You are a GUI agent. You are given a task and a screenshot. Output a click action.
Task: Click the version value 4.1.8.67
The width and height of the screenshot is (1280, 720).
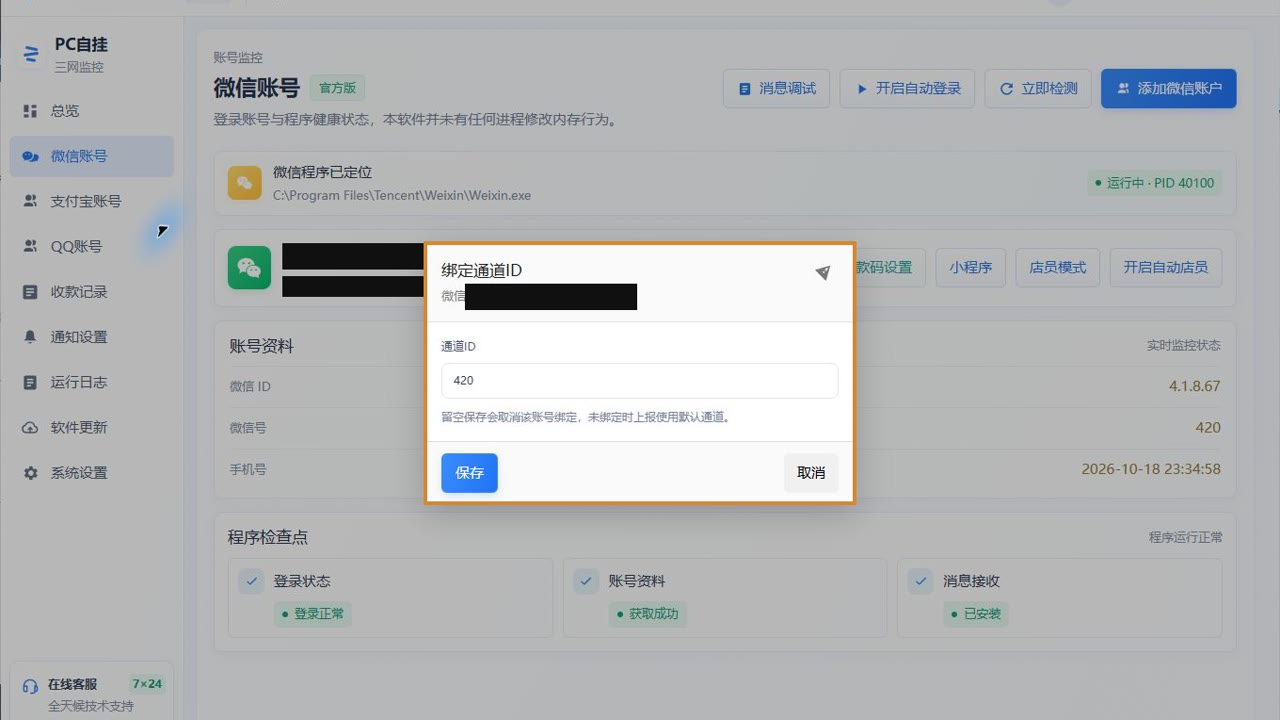point(1194,386)
